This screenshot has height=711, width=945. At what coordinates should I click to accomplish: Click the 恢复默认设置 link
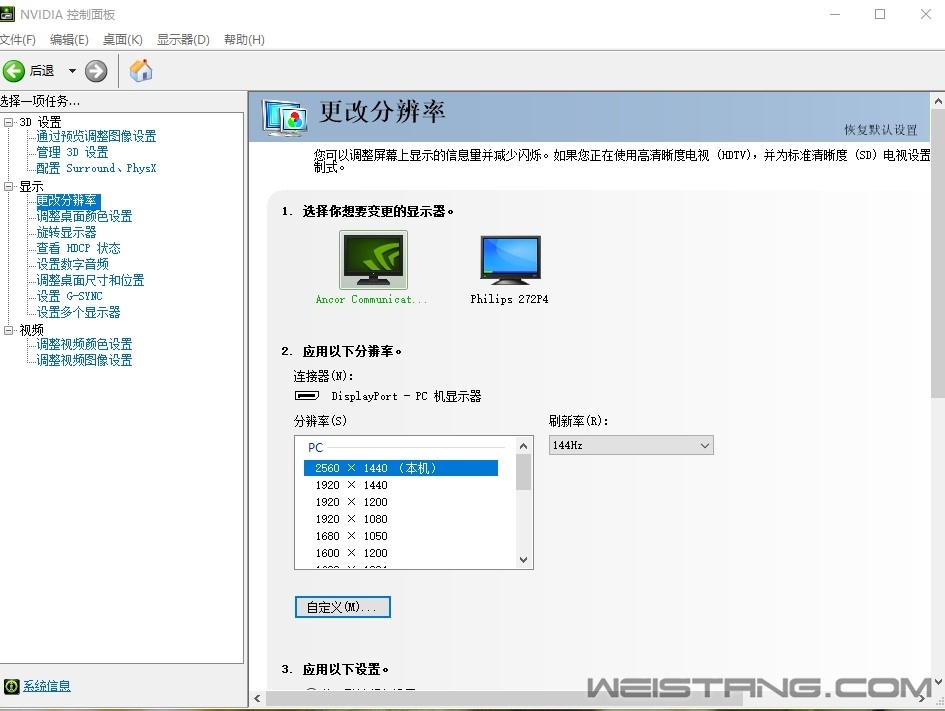(881, 130)
